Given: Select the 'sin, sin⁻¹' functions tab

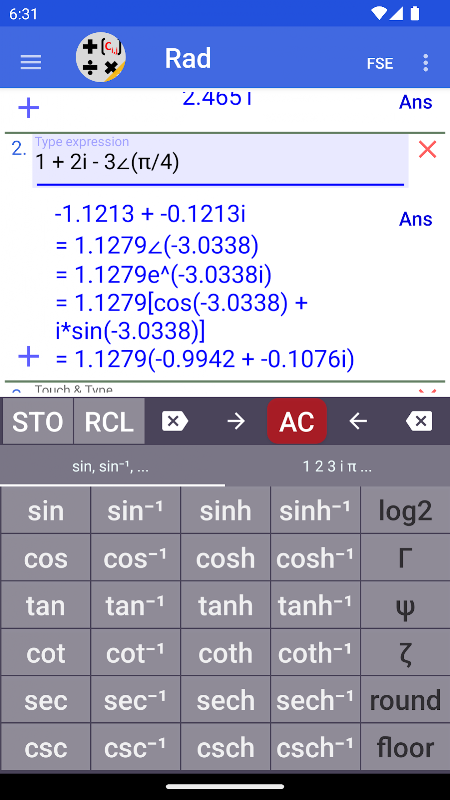Looking at the screenshot, I should pyautogui.click(x=111, y=466).
